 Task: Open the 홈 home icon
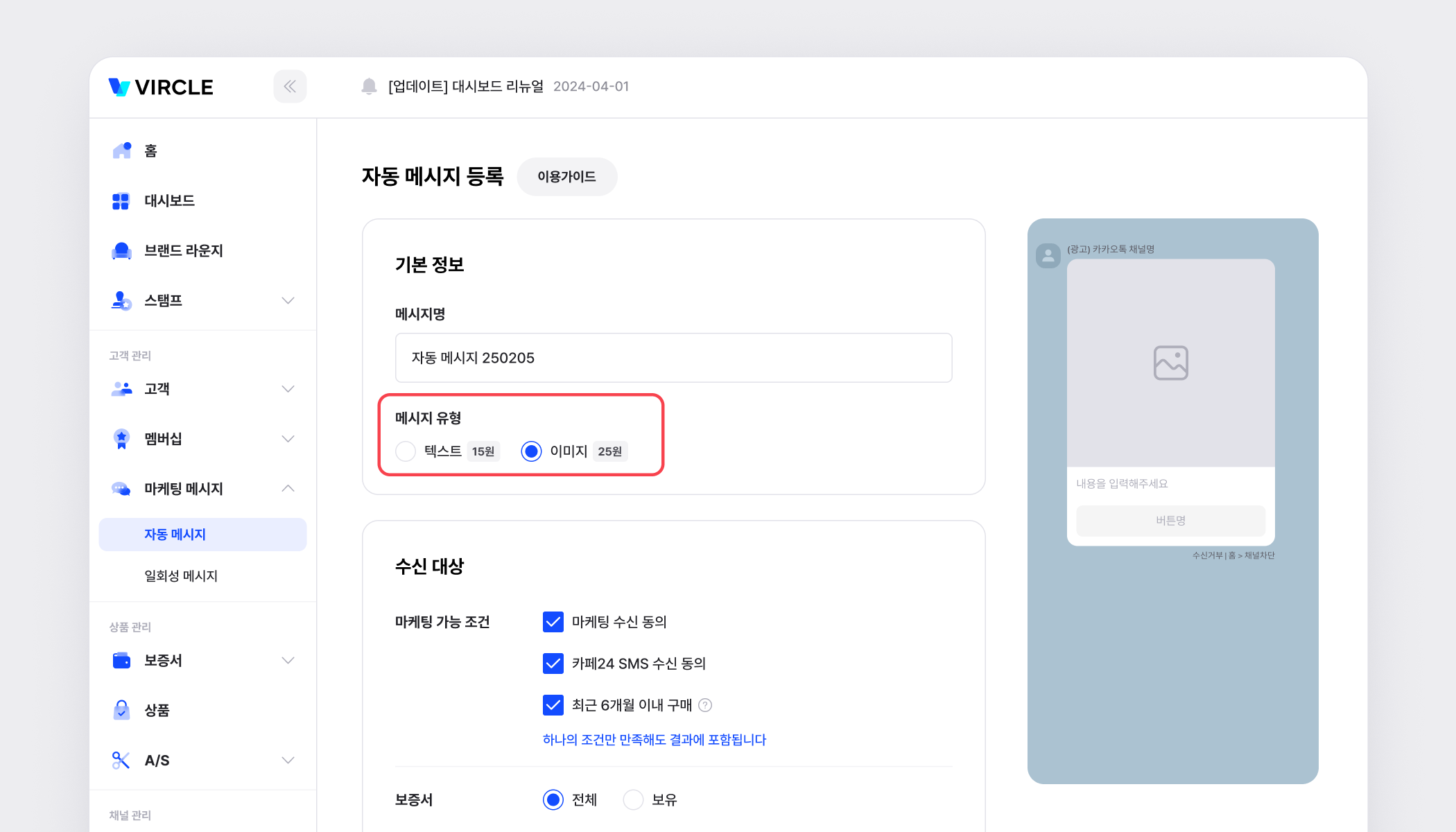tap(122, 150)
